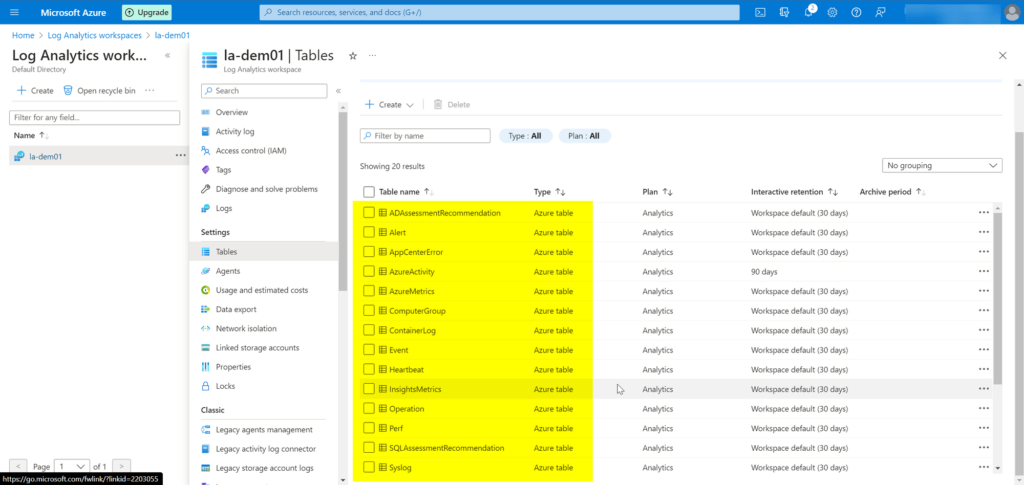Click the tables list vertical scrollbar

[x=997, y=298]
